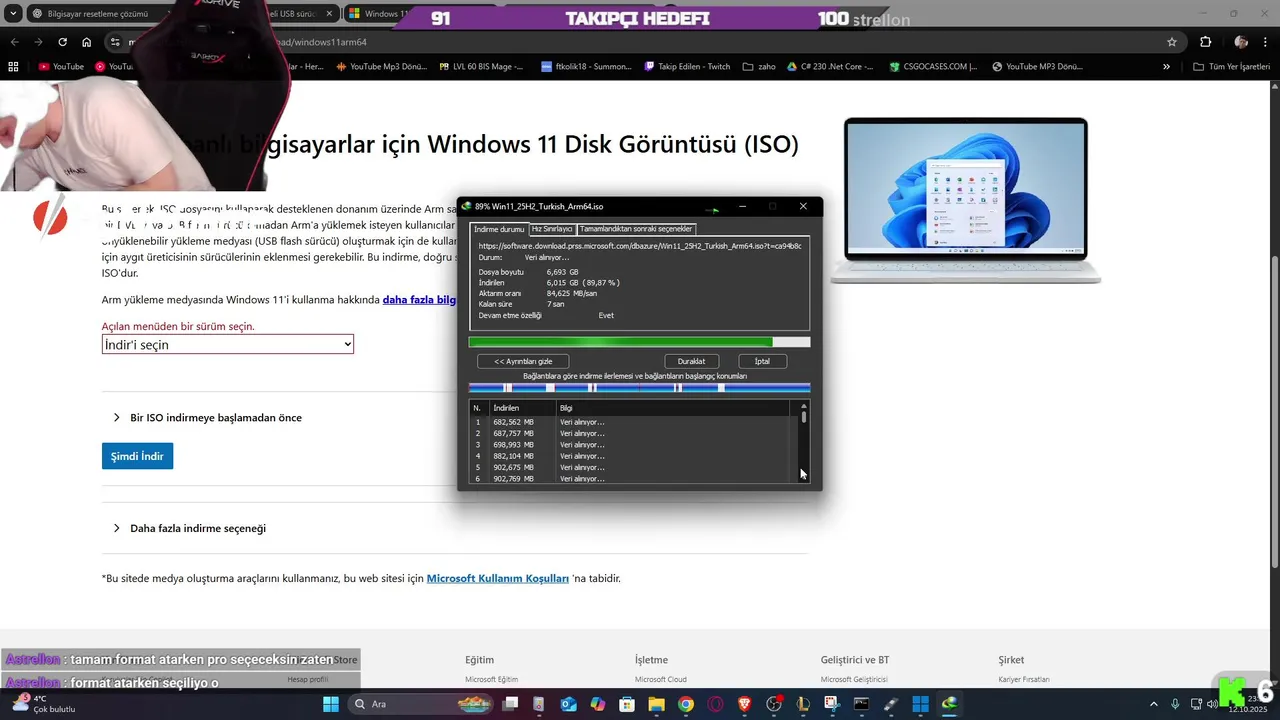Open Snipping Tool from the taskbar

point(832,704)
